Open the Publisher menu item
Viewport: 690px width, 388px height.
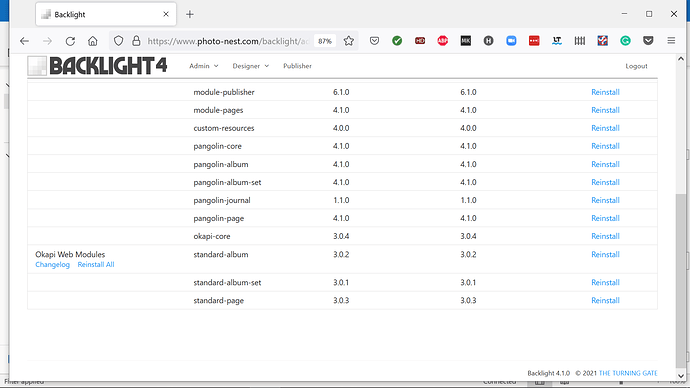pos(297,66)
